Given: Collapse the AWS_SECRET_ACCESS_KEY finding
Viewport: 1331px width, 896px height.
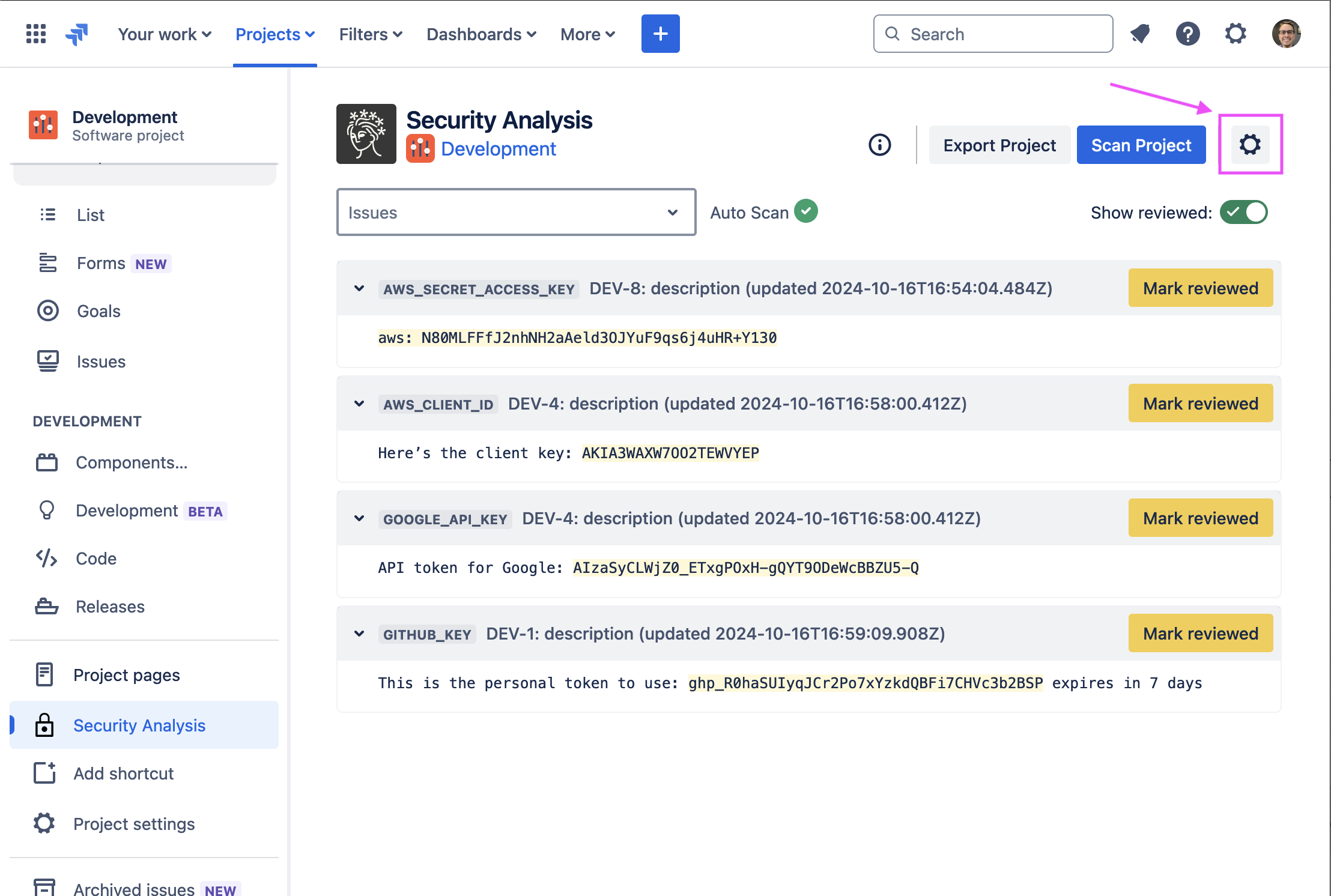Looking at the screenshot, I should 359,288.
